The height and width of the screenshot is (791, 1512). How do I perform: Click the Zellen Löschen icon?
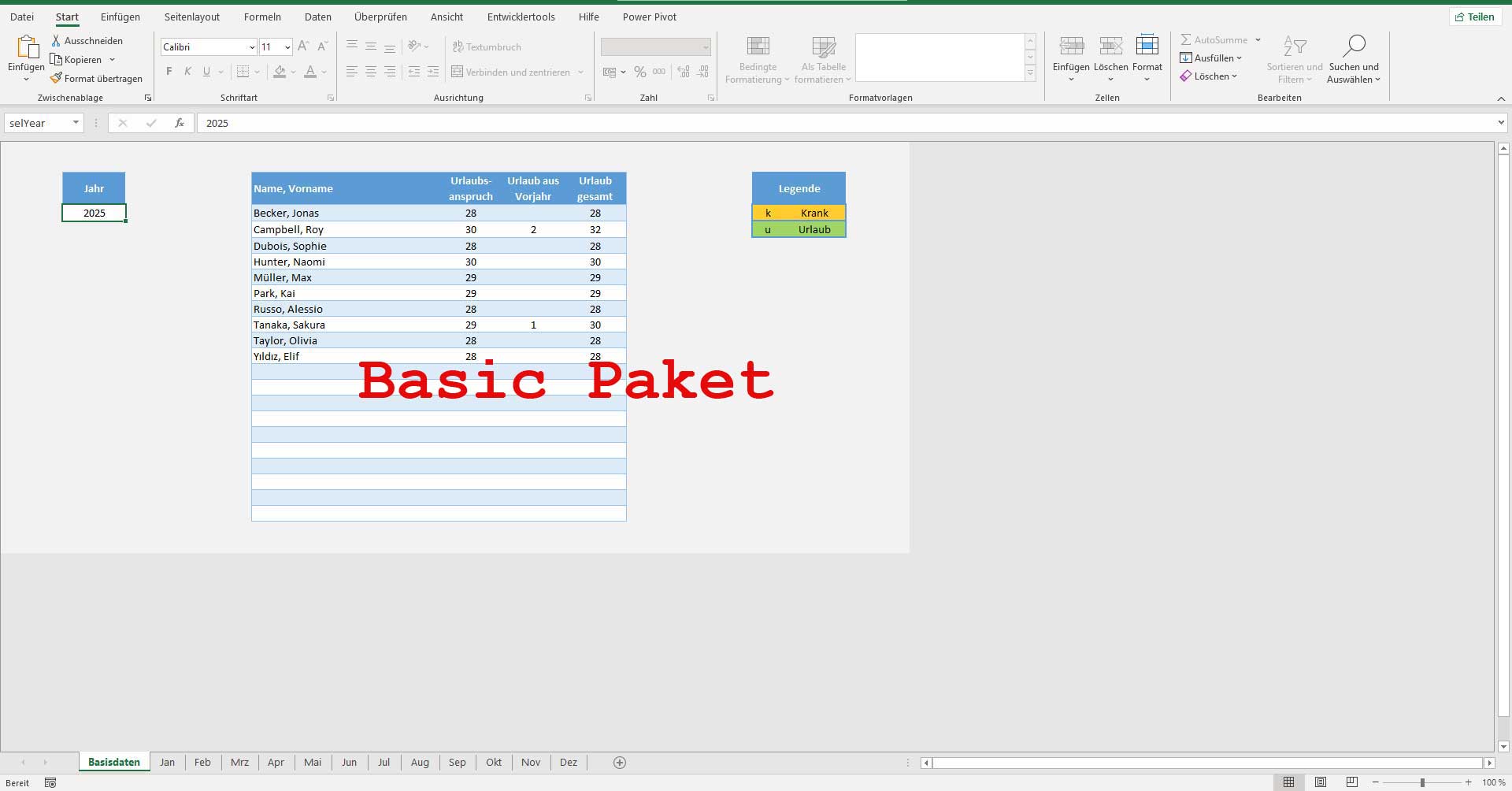[x=1110, y=46]
